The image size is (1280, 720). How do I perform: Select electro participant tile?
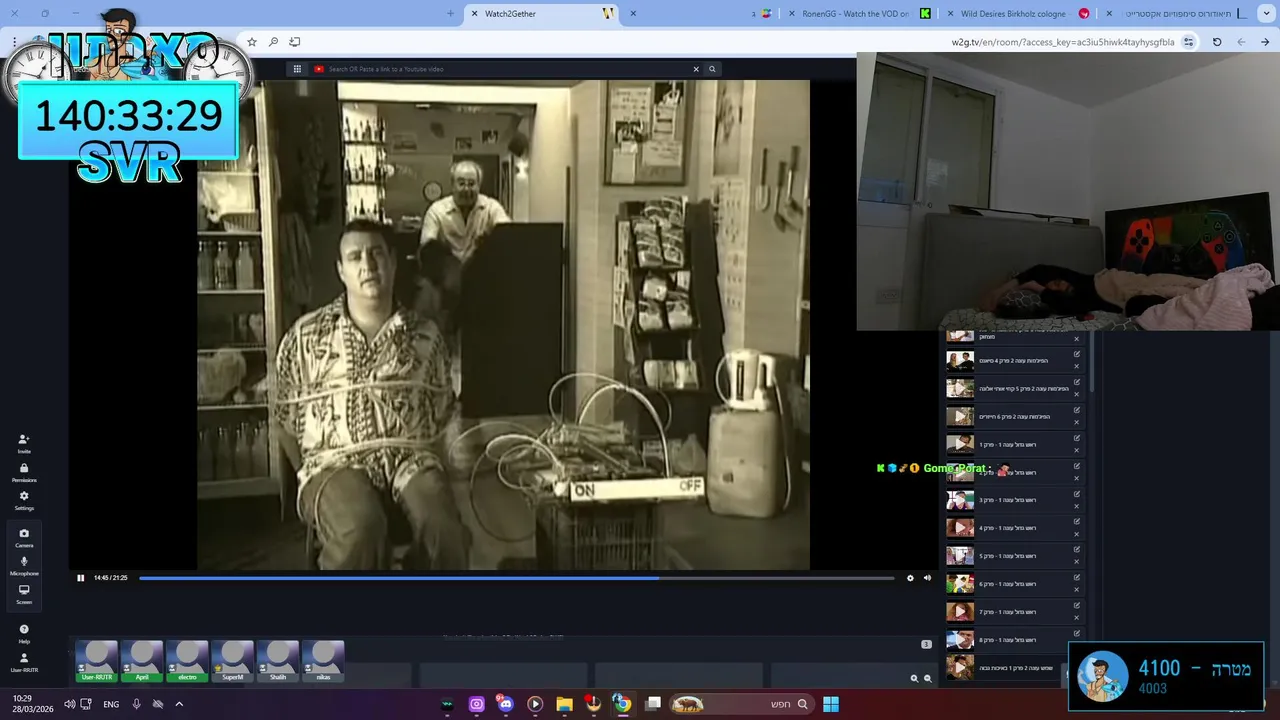187,661
